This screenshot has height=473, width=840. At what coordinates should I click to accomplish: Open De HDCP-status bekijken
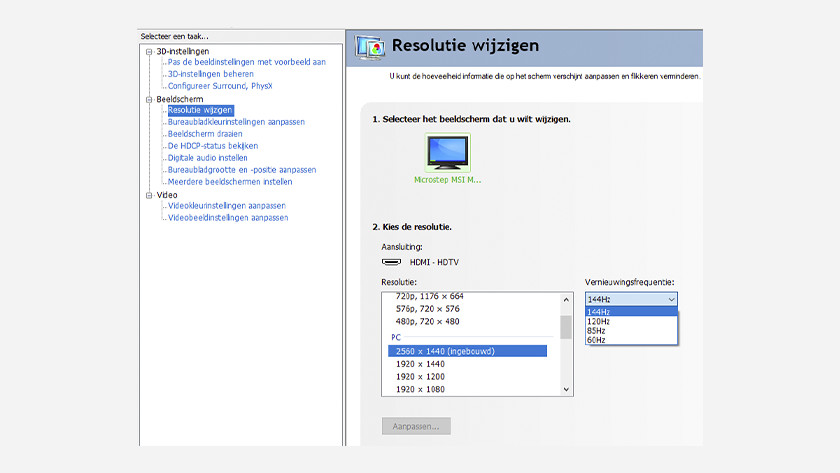[x=212, y=146]
